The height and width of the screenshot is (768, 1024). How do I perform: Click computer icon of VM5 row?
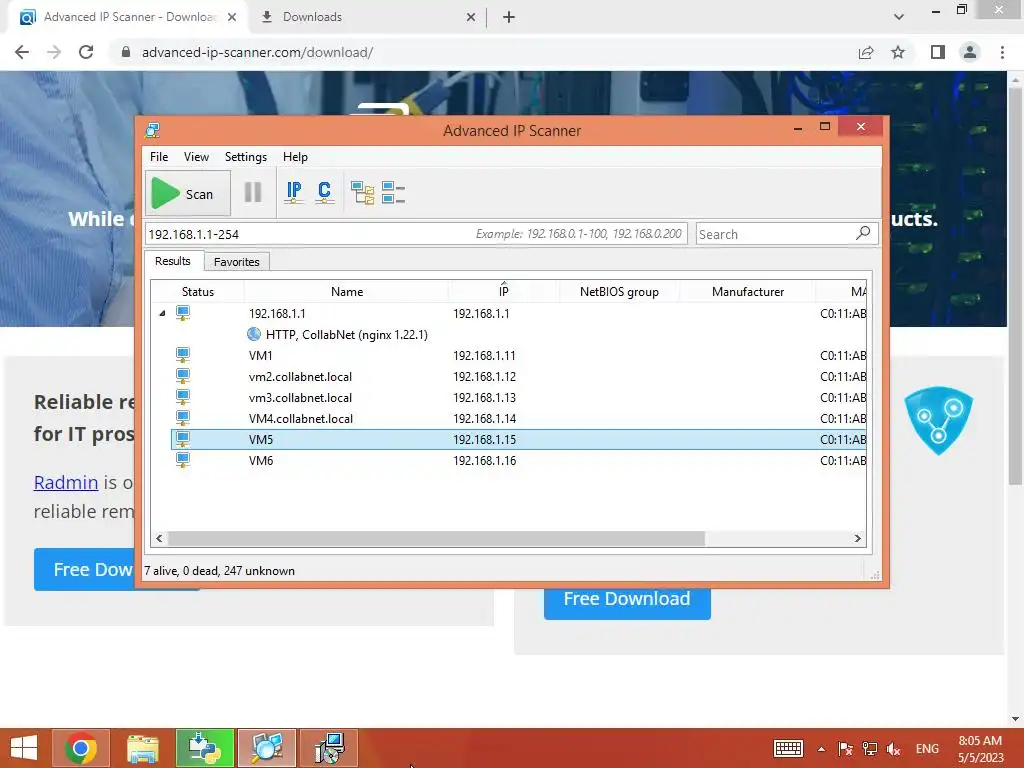(x=183, y=439)
